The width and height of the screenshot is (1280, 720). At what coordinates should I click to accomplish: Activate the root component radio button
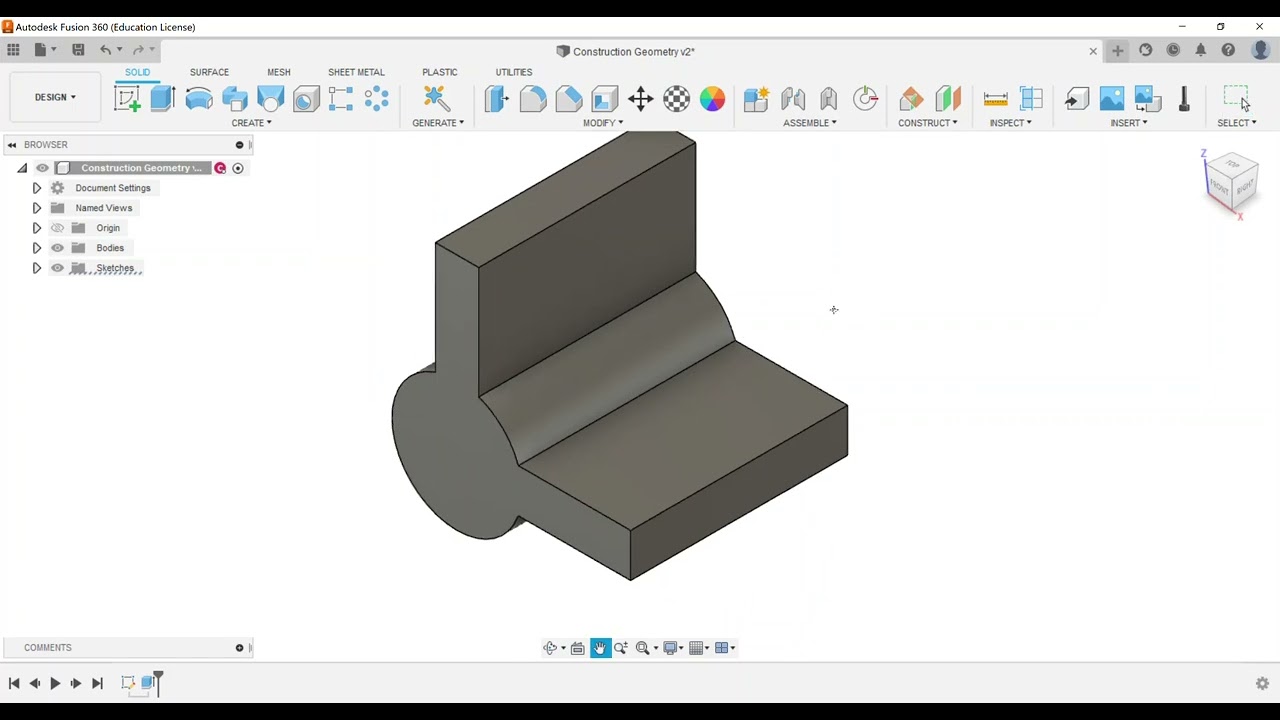[238, 168]
